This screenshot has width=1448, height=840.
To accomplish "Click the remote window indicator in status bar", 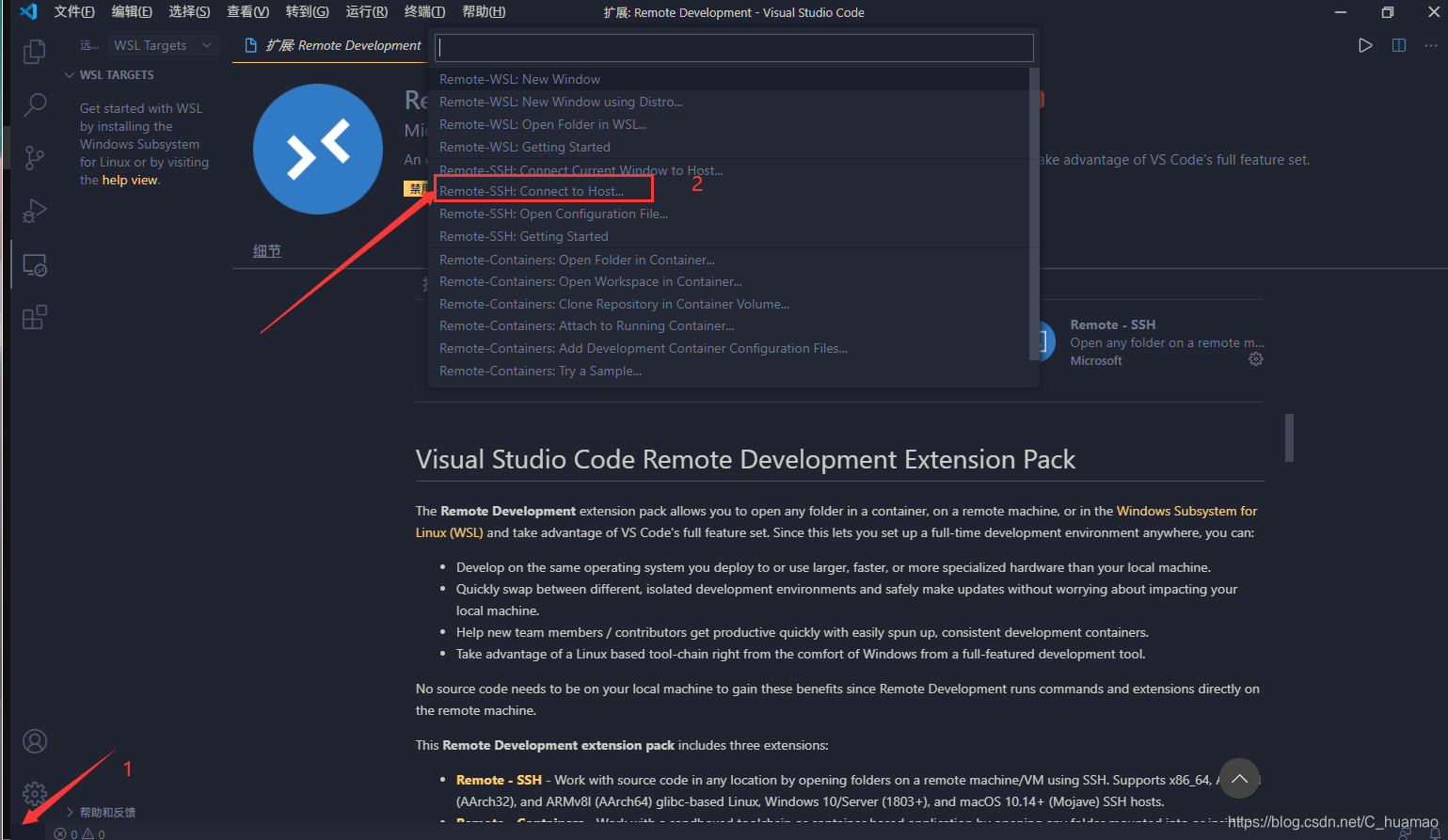I will pyautogui.click(x=27, y=832).
